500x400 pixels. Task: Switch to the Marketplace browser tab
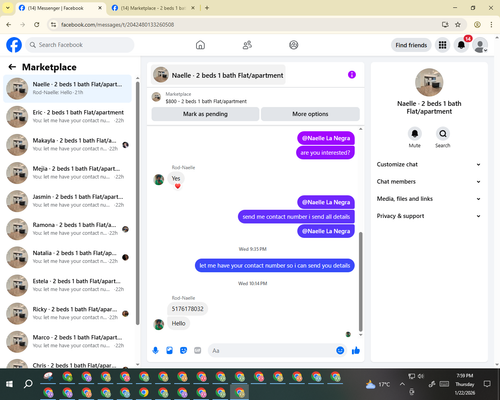(153, 8)
